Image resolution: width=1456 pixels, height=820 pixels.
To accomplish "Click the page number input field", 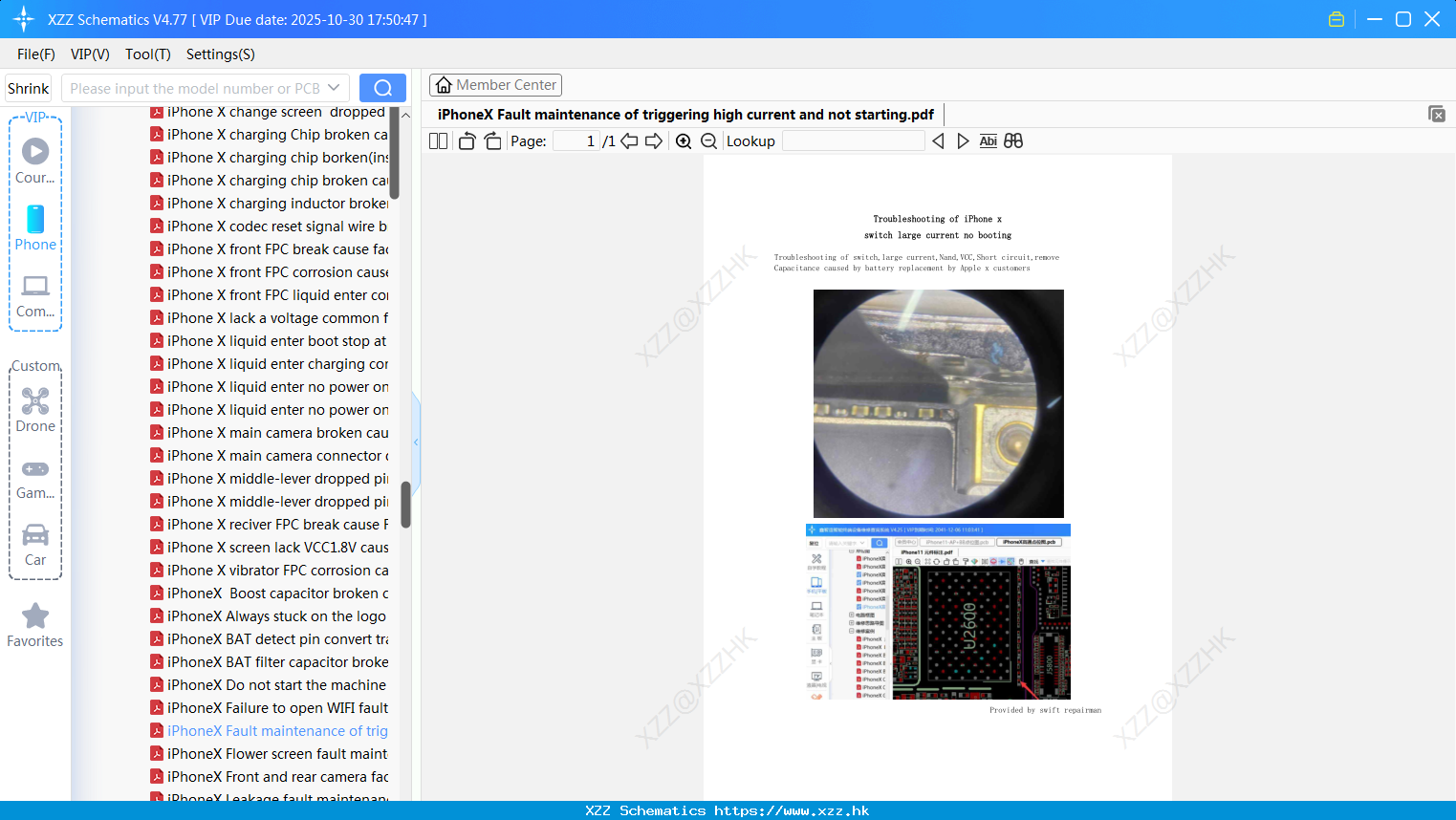I will coord(576,141).
